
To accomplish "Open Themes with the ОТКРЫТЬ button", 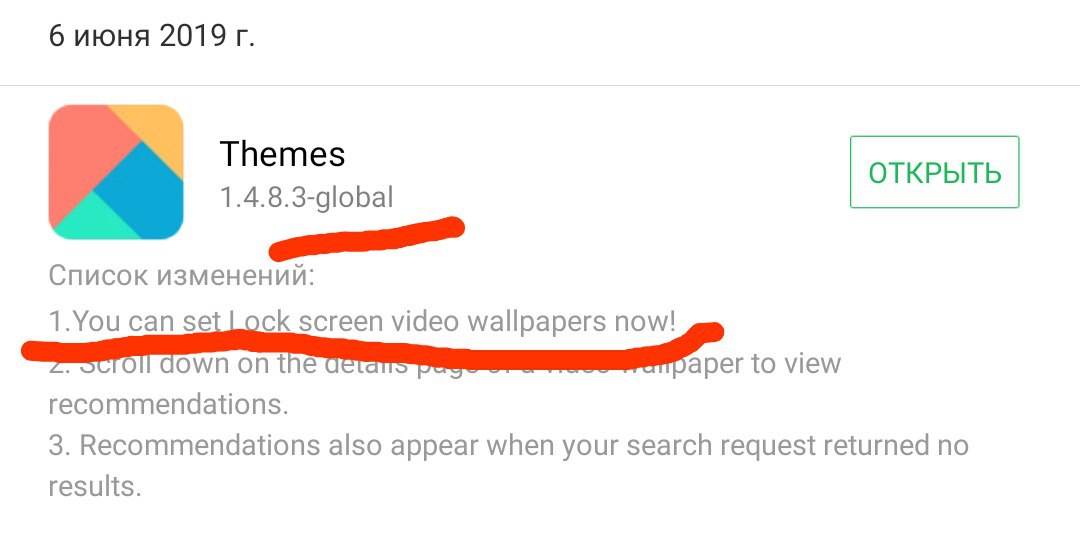I will pyautogui.click(x=935, y=172).
